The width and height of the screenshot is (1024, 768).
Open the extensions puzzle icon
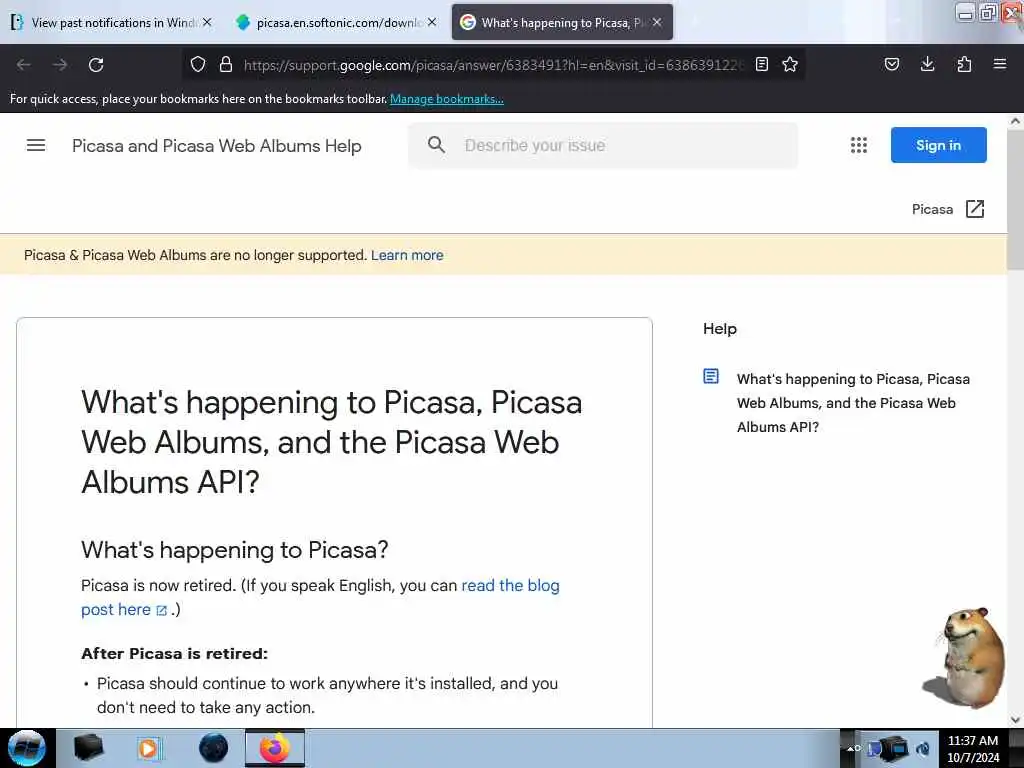point(964,64)
